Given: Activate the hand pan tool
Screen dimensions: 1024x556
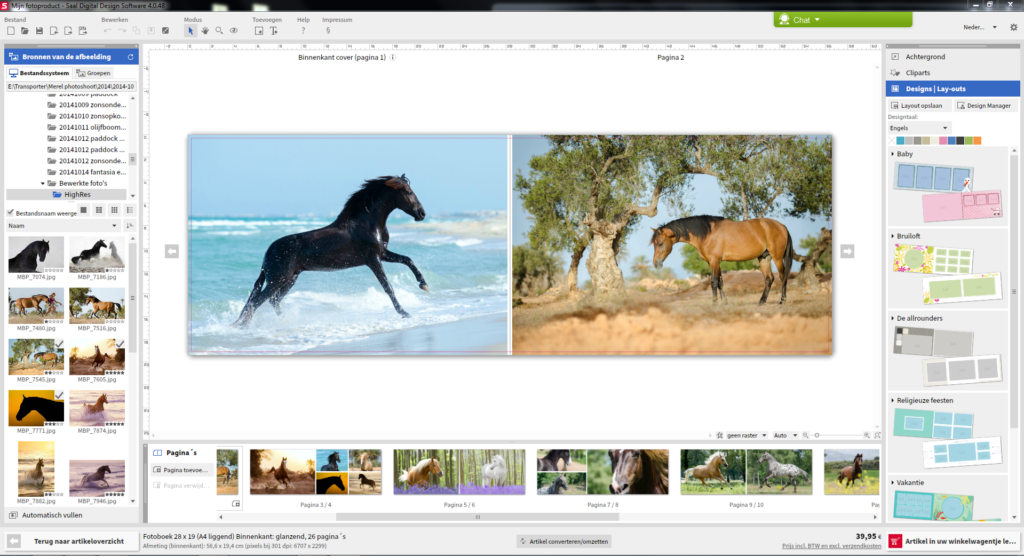Looking at the screenshot, I should 205,31.
